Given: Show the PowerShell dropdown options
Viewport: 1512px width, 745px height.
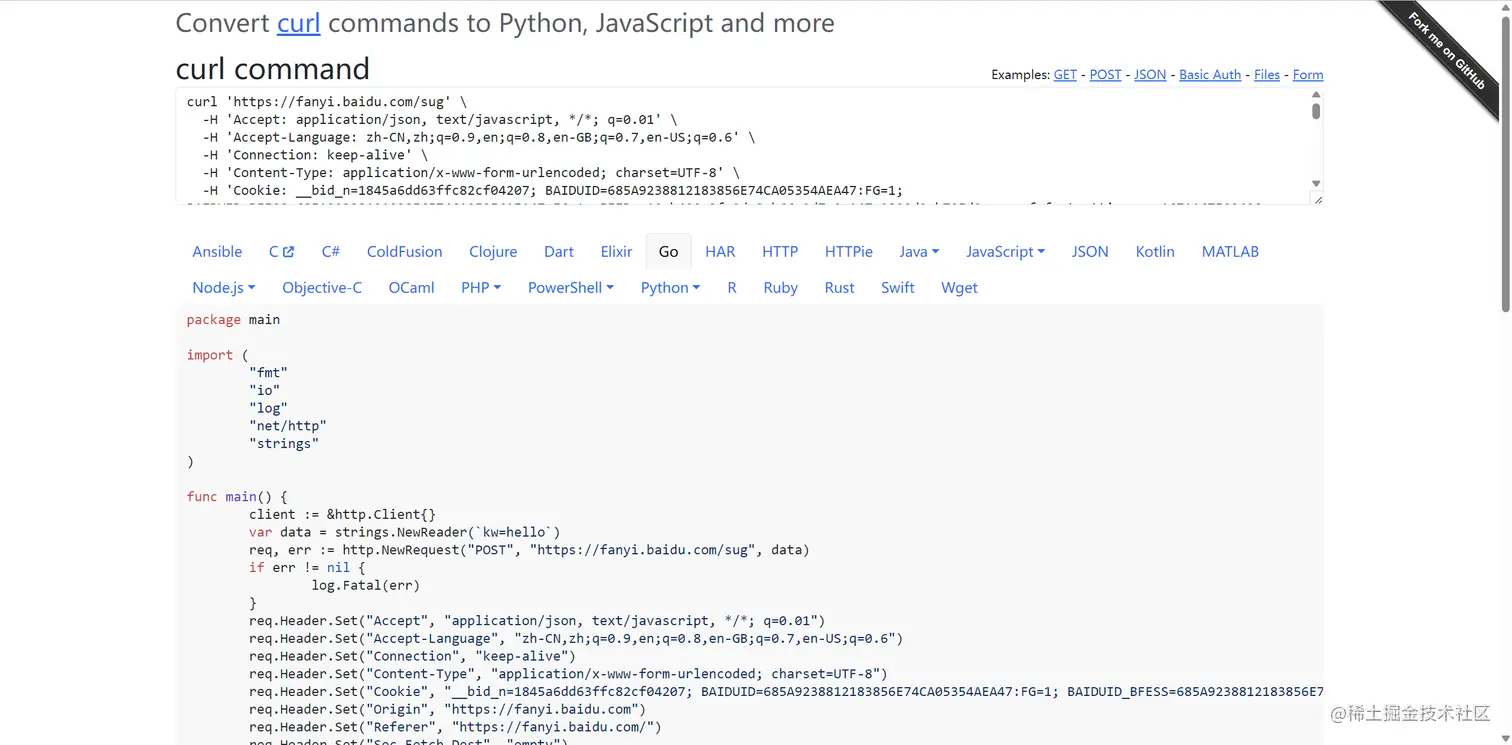Looking at the screenshot, I should tap(570, 288).
